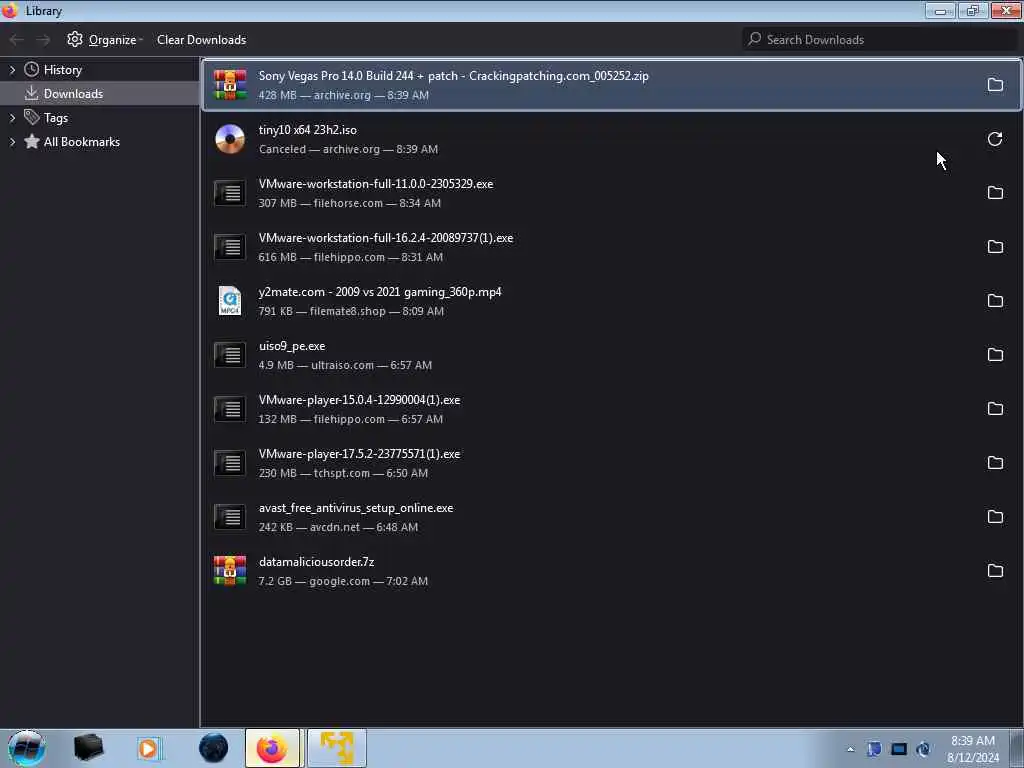Viewport: 1024px width, 768px height.
Task: Open the yellow app in taskbar
Action: [x=337, y=748]
